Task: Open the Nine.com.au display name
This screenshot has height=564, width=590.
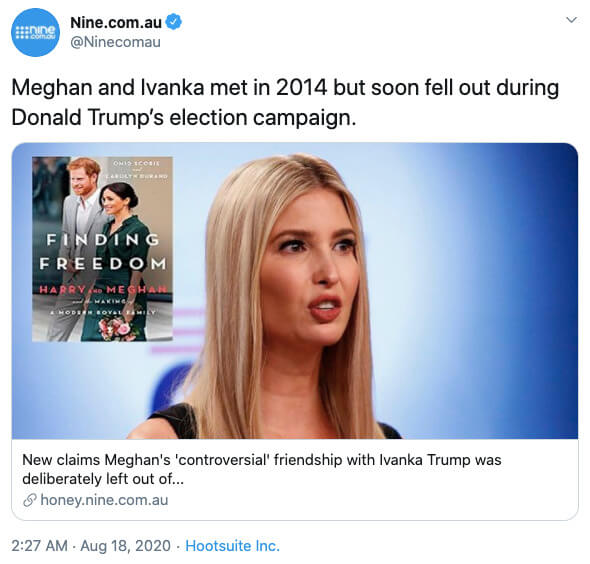Action: [116, 23]
